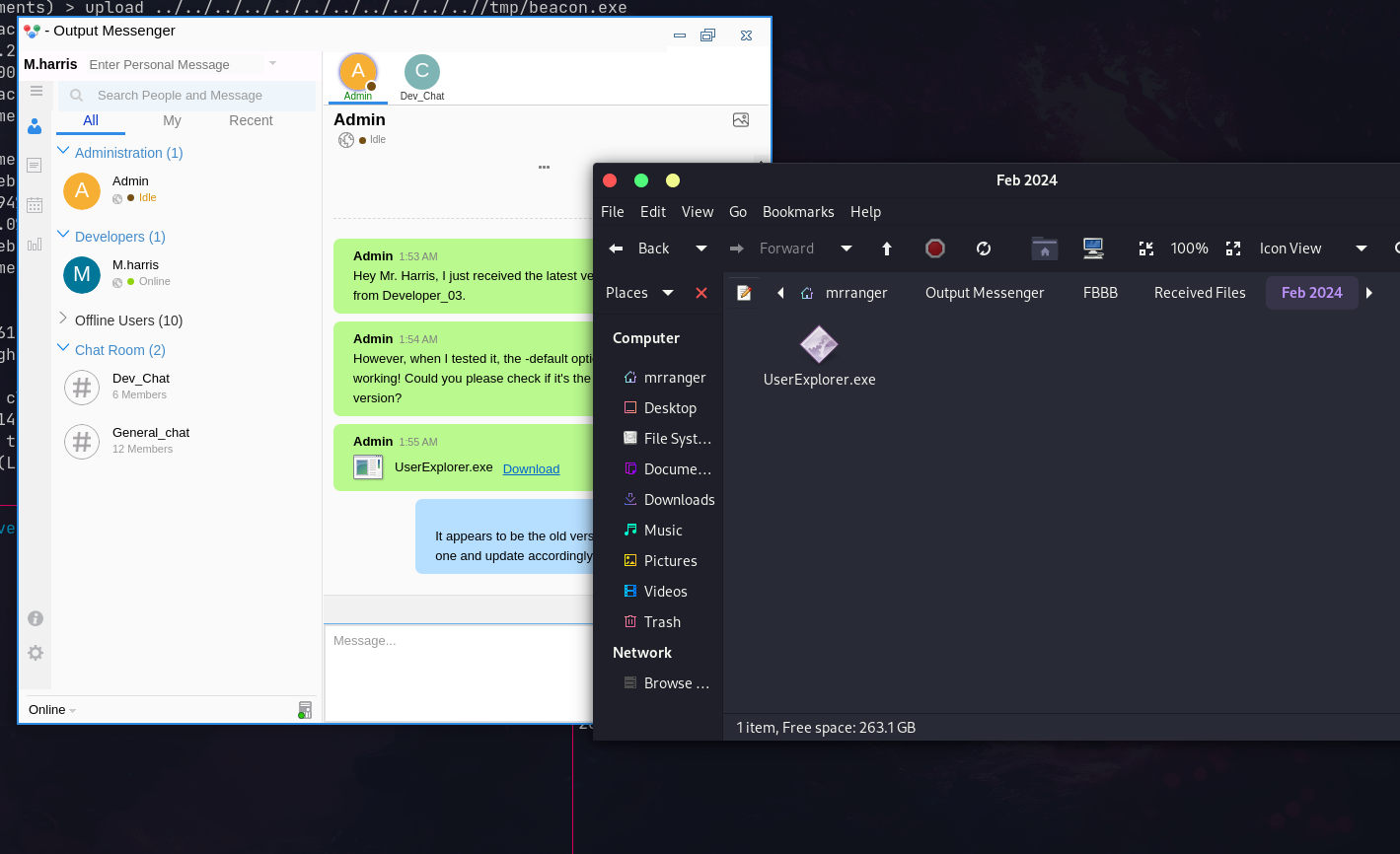Expand the Offline Users group

64,320
